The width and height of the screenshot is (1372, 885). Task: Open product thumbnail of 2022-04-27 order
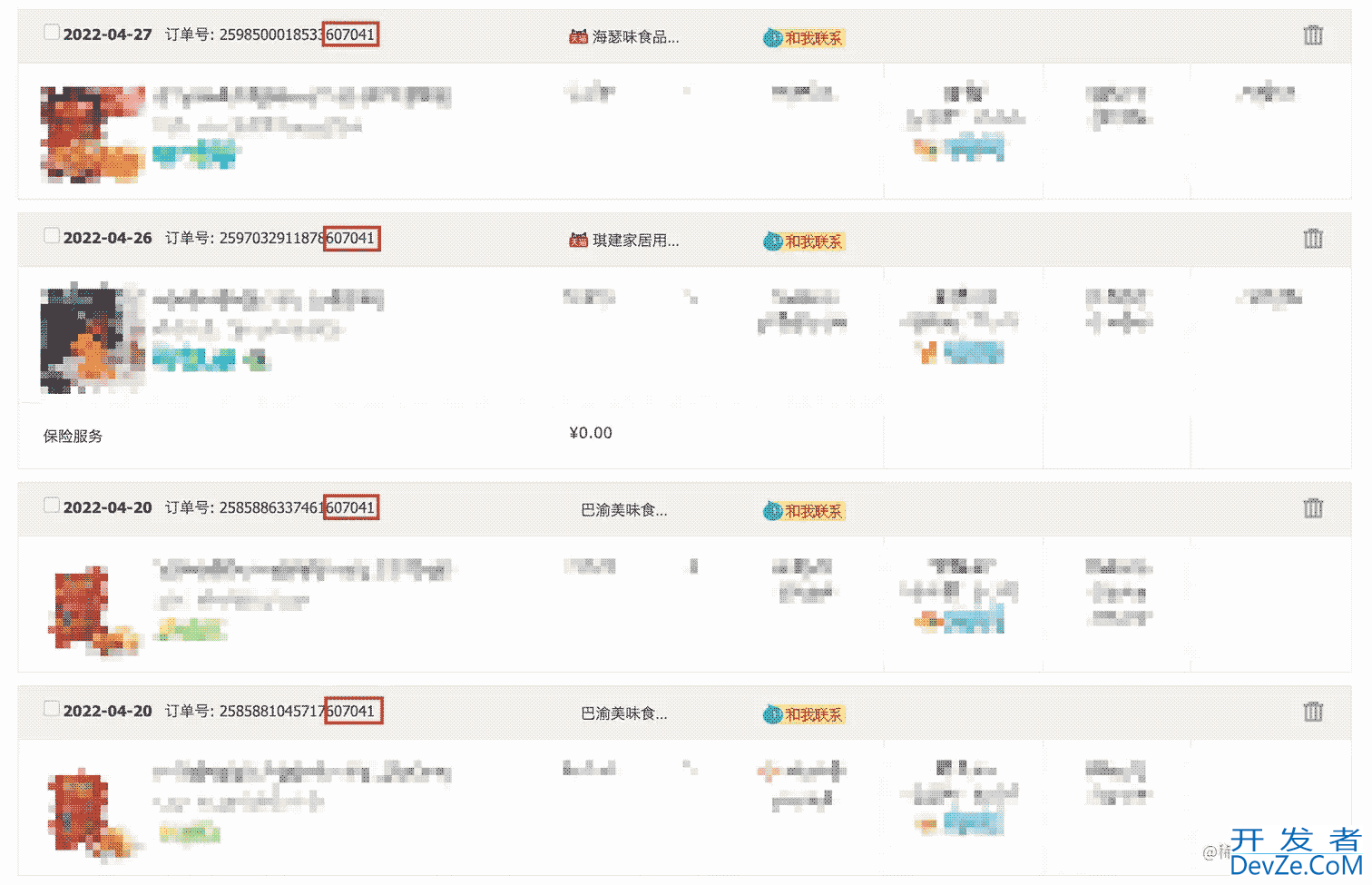pos(93,134)
